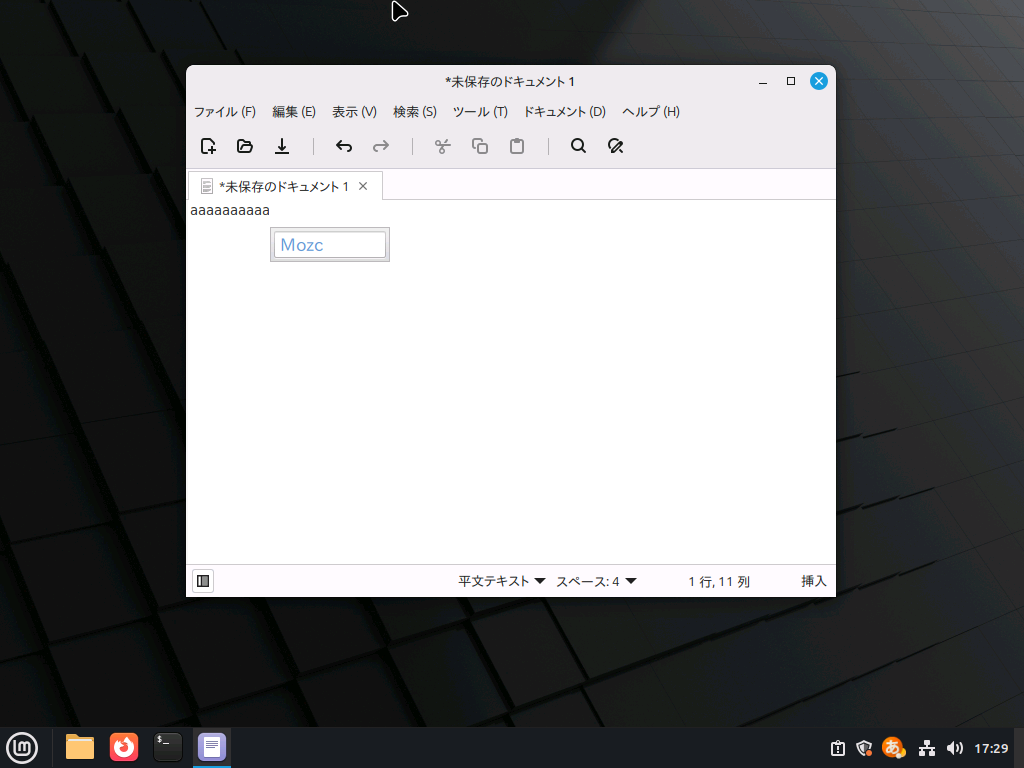Copy selection using the toolbar icon
Viewport: 1024px width, 768px height.
point(480,146)
